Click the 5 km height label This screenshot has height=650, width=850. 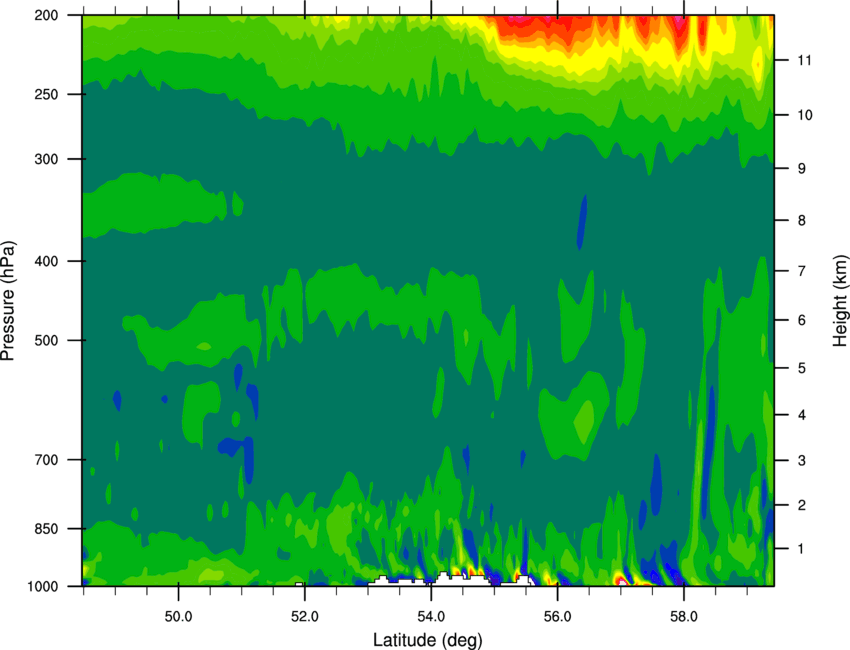click(802, 368)
